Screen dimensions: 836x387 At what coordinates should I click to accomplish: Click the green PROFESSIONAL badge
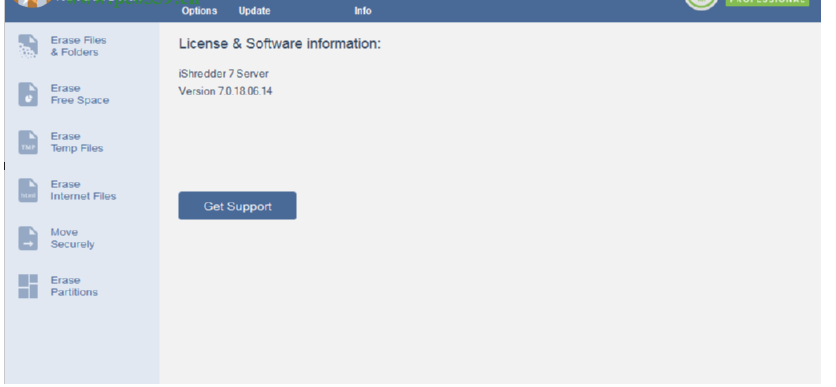coord(767,3)
